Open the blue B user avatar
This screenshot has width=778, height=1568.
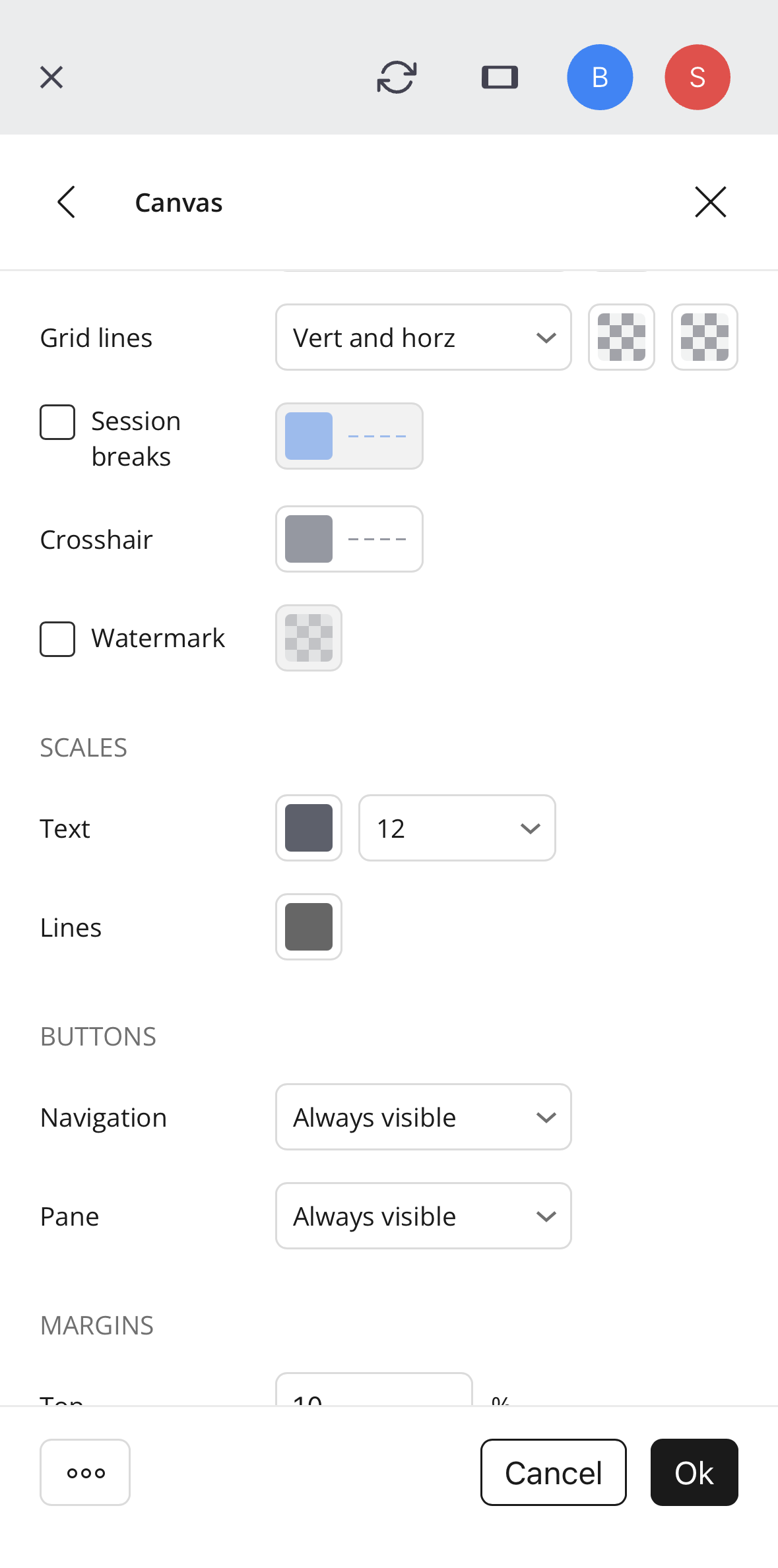pos(600,77)
